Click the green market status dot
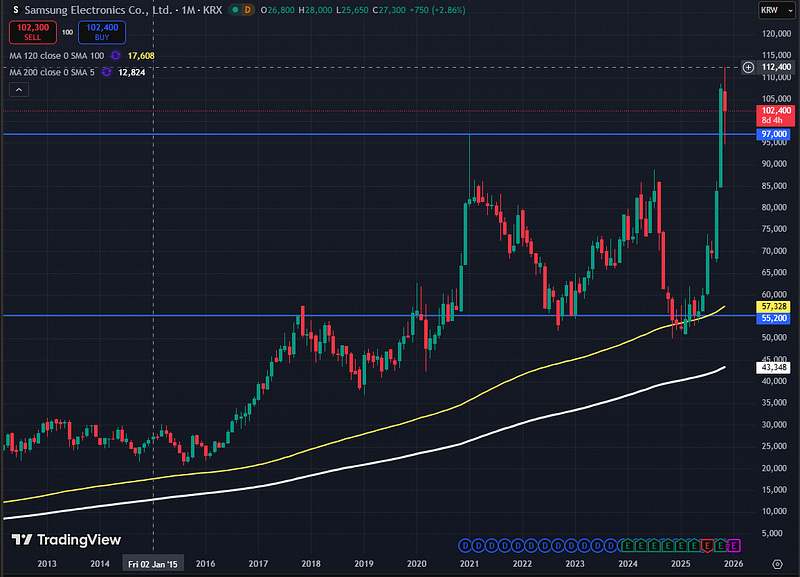 pyautogui.click(x=235, y=10)
